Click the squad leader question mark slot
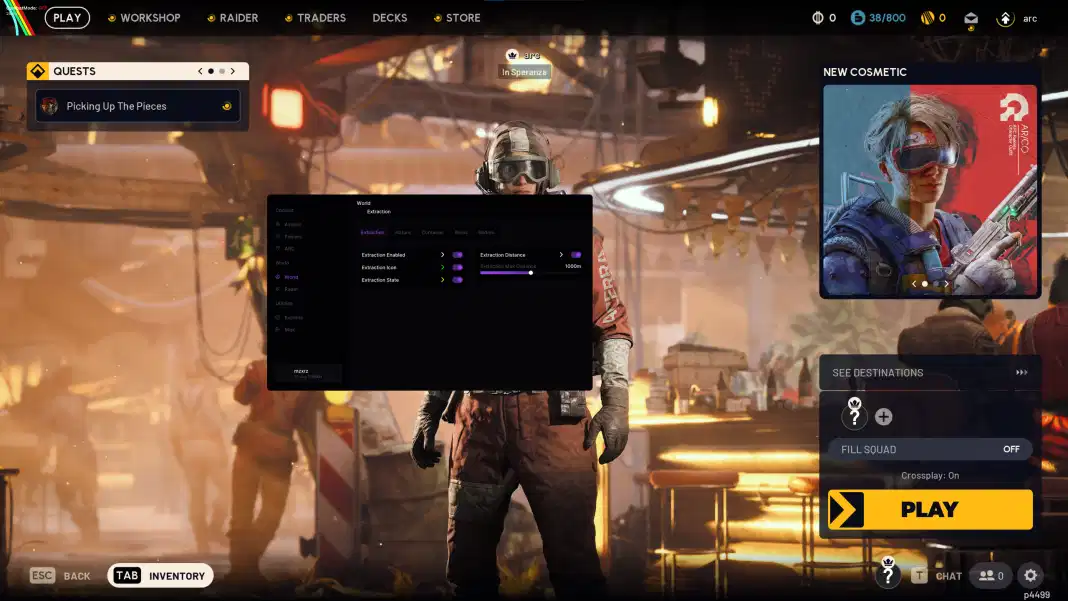This screenshot has width=1068, height=601. tap(854, 413)
